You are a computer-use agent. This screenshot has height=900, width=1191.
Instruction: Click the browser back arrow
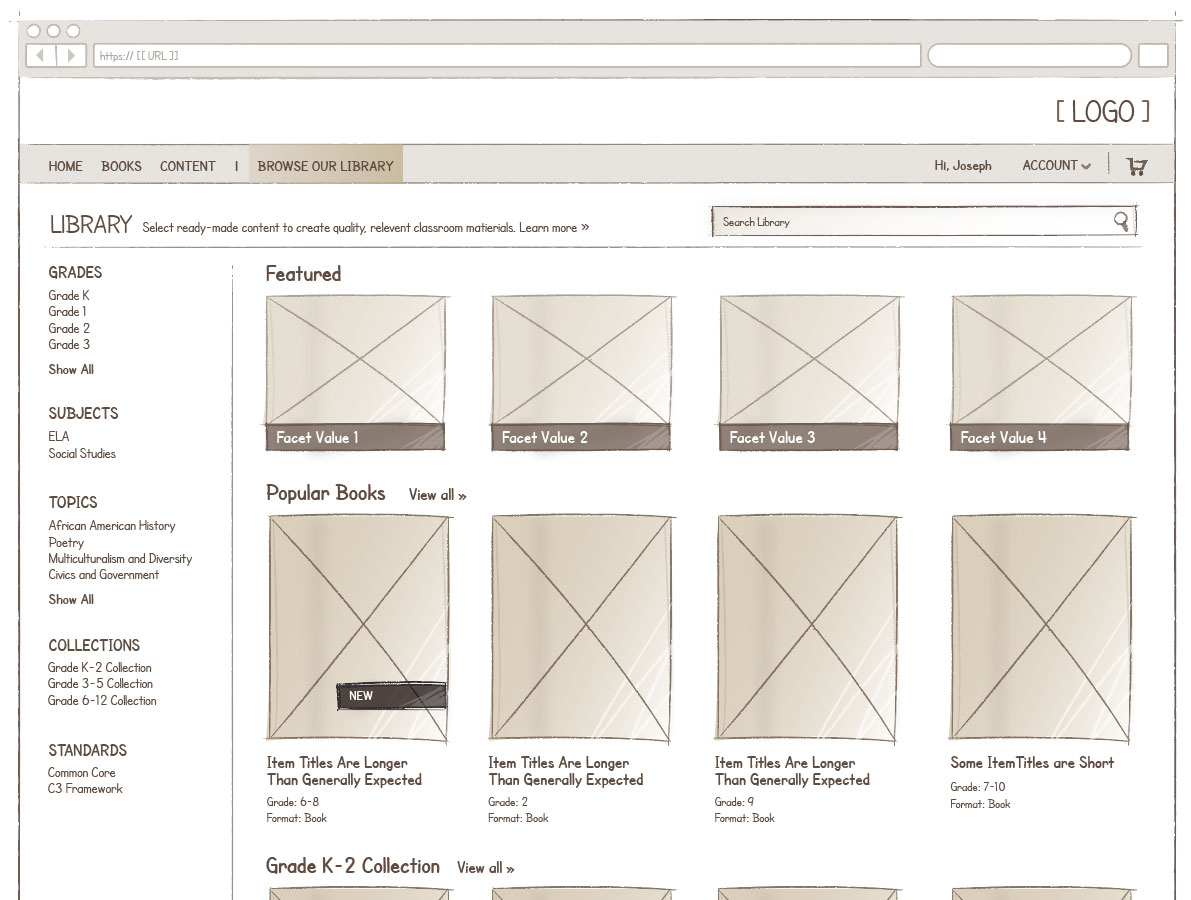coord(38,55)
